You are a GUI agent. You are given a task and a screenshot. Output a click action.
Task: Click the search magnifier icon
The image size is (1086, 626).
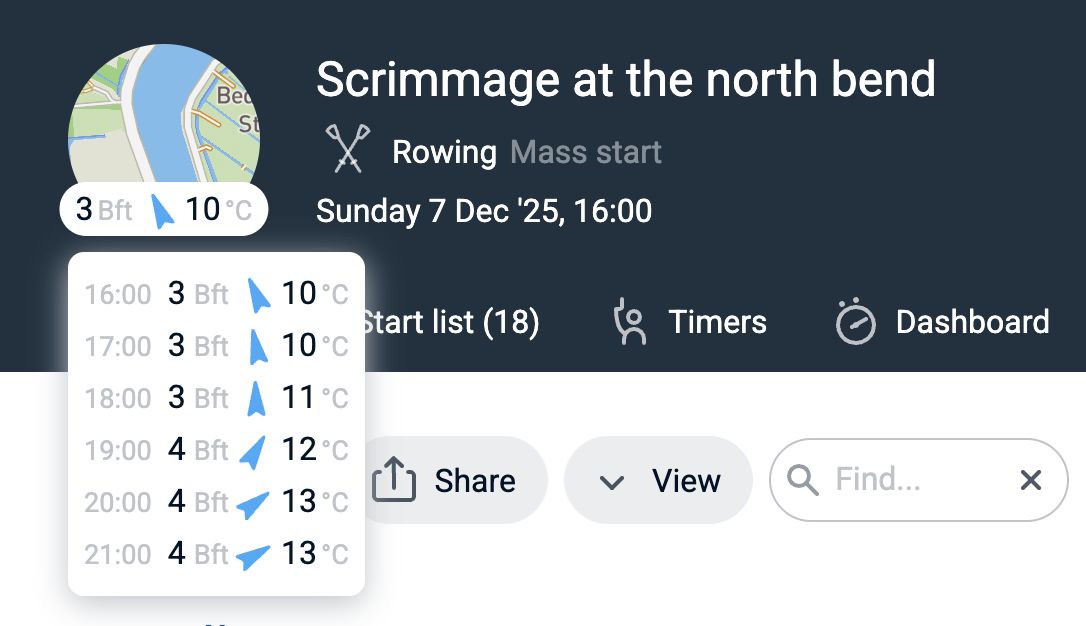(802, 480)
